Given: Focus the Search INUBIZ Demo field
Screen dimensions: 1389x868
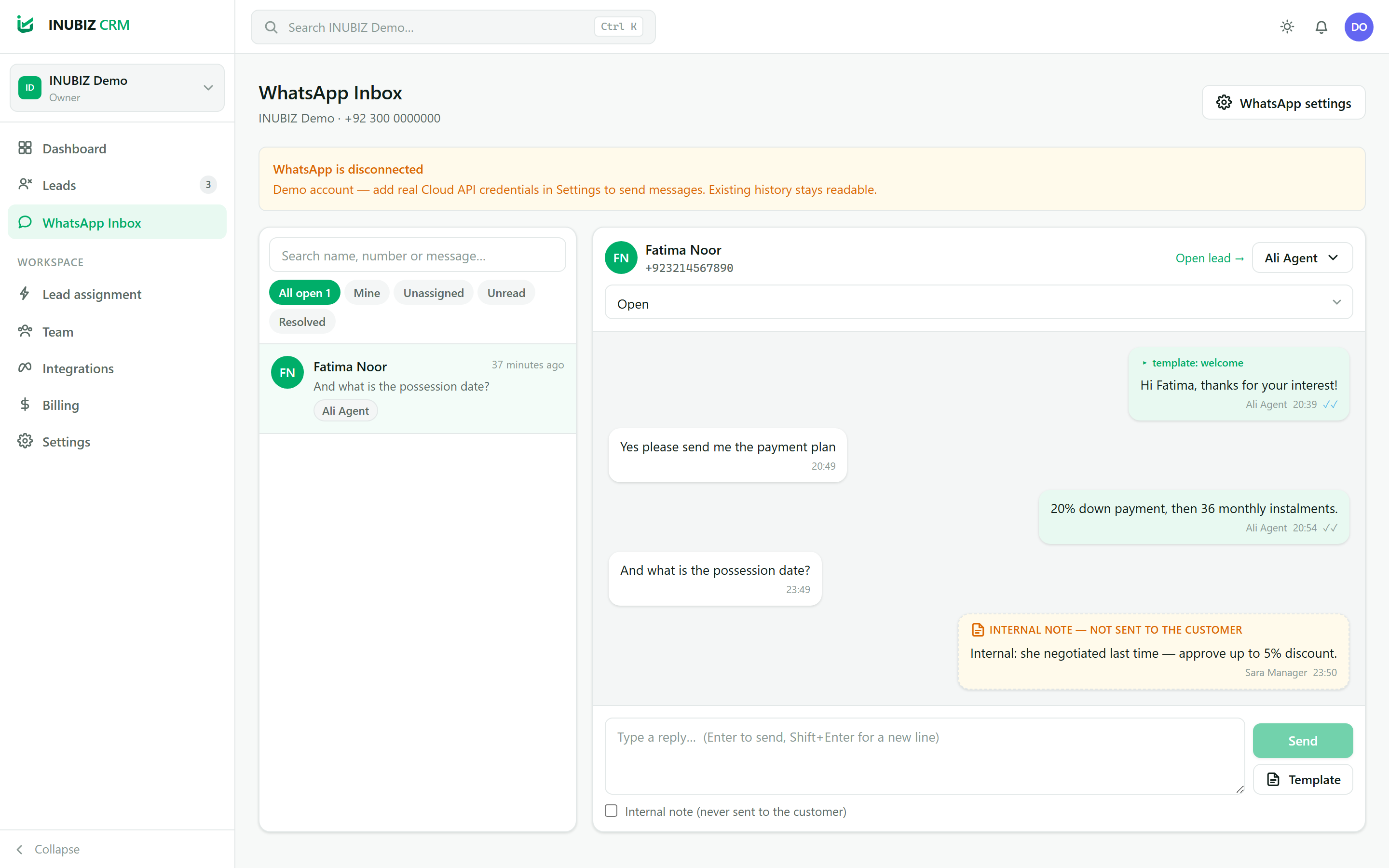Looking at the screenshot, I should [x=453, y=27].
